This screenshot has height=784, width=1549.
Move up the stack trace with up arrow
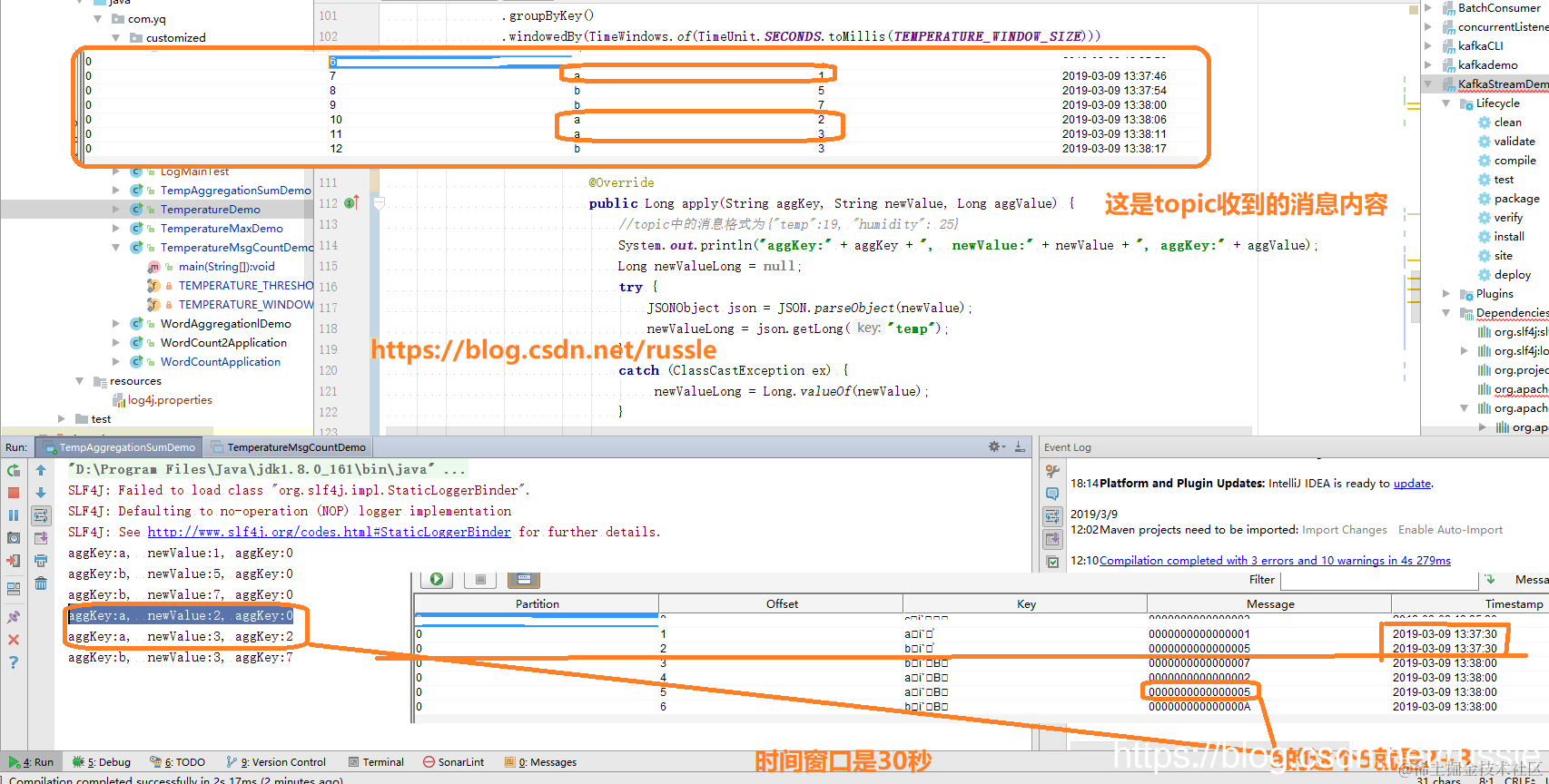41,470
